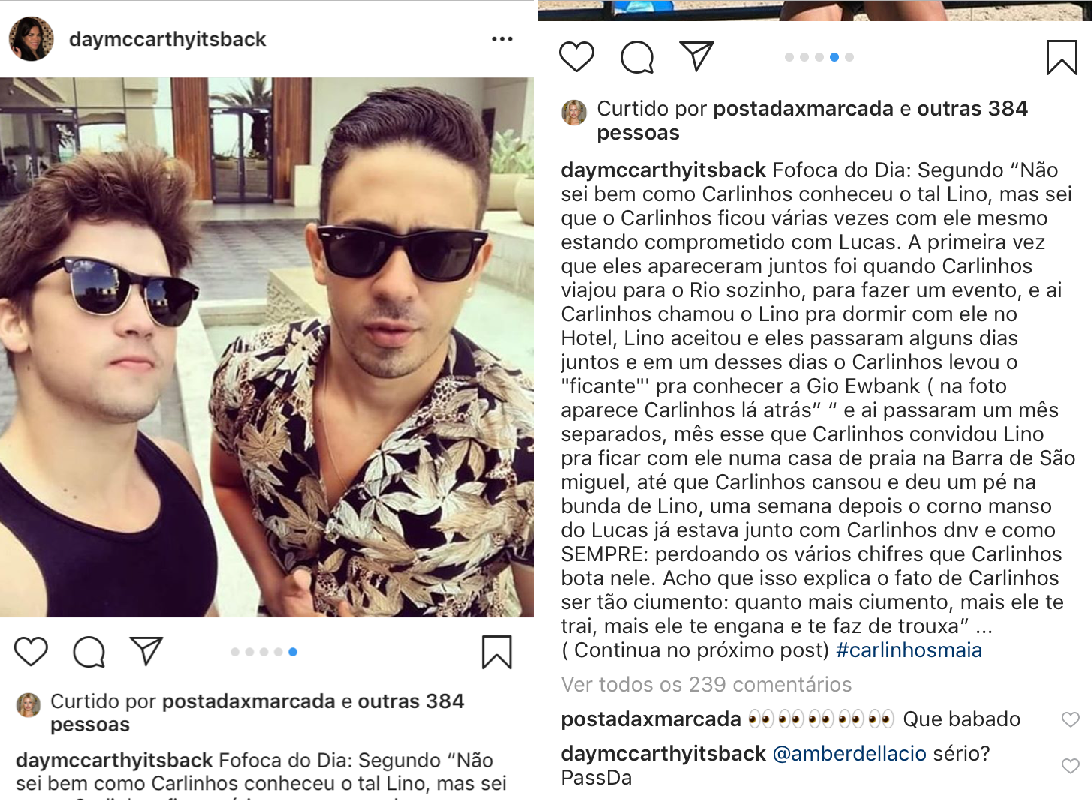The image size is (1092, 800).
Task: Open three-dot options menu of post
Action: pos(502,39)
